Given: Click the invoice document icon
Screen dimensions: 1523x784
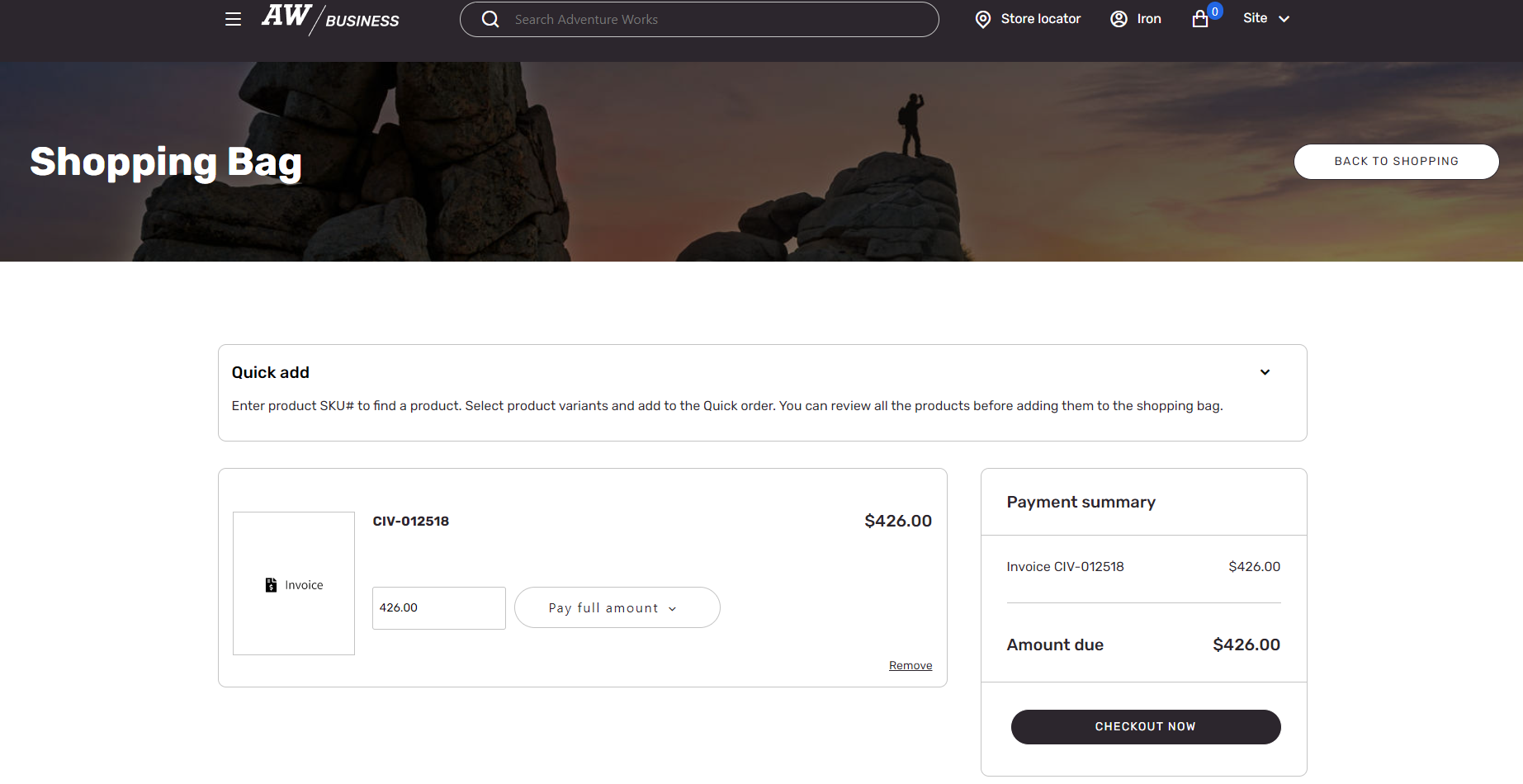Looking at the screenshot, I should (x=271, y=585).
